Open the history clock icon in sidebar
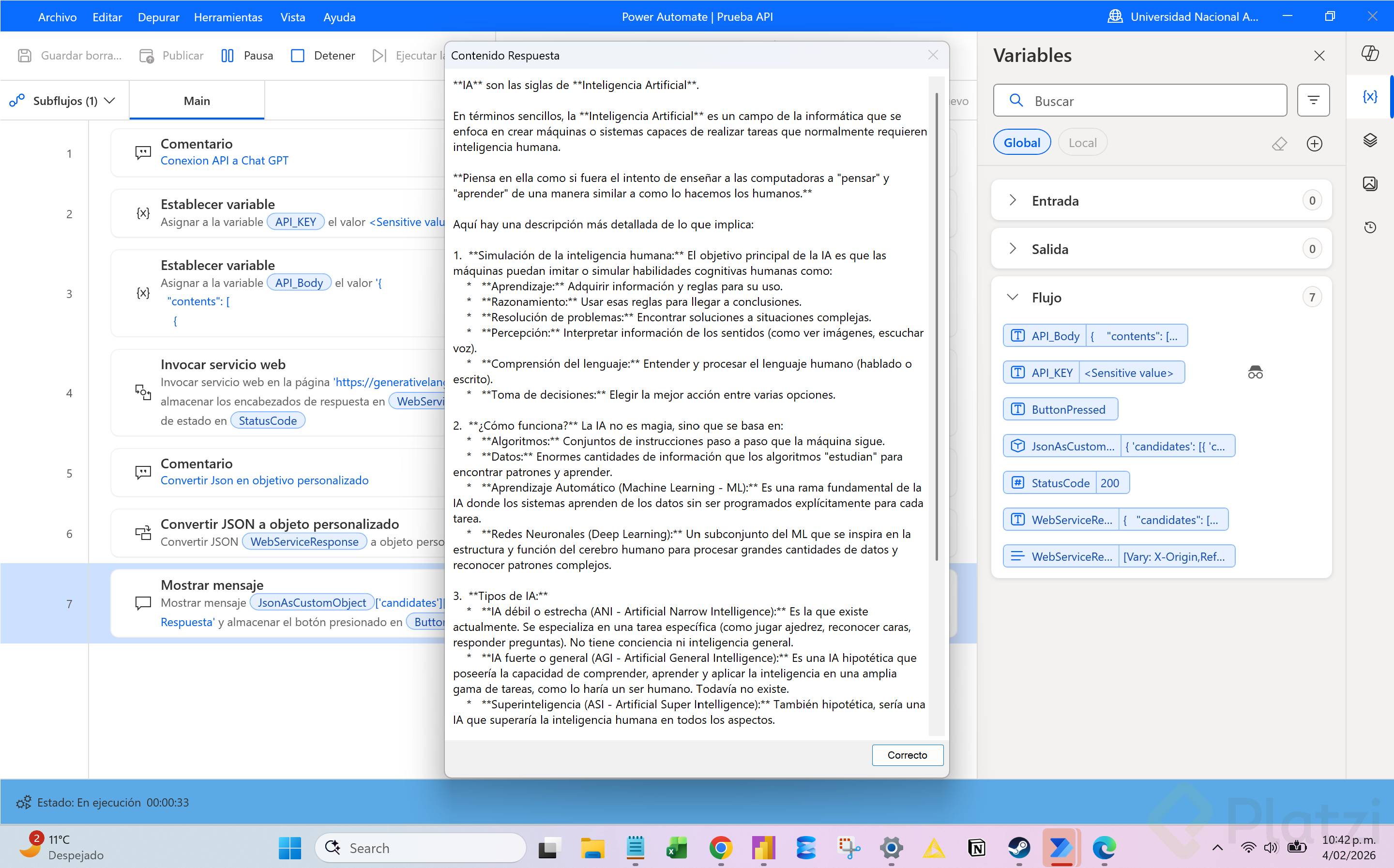Image resolution: width=1394 pixels, height=868 pixels. (x=1370, y=227)
